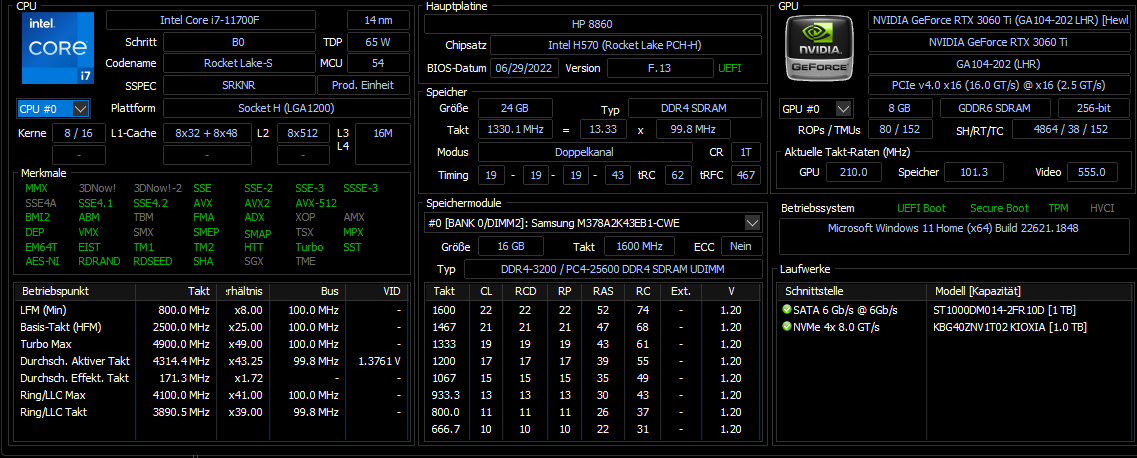Click the Video clock 555.0 field
1137x458 pixels.
[1091, 172]
